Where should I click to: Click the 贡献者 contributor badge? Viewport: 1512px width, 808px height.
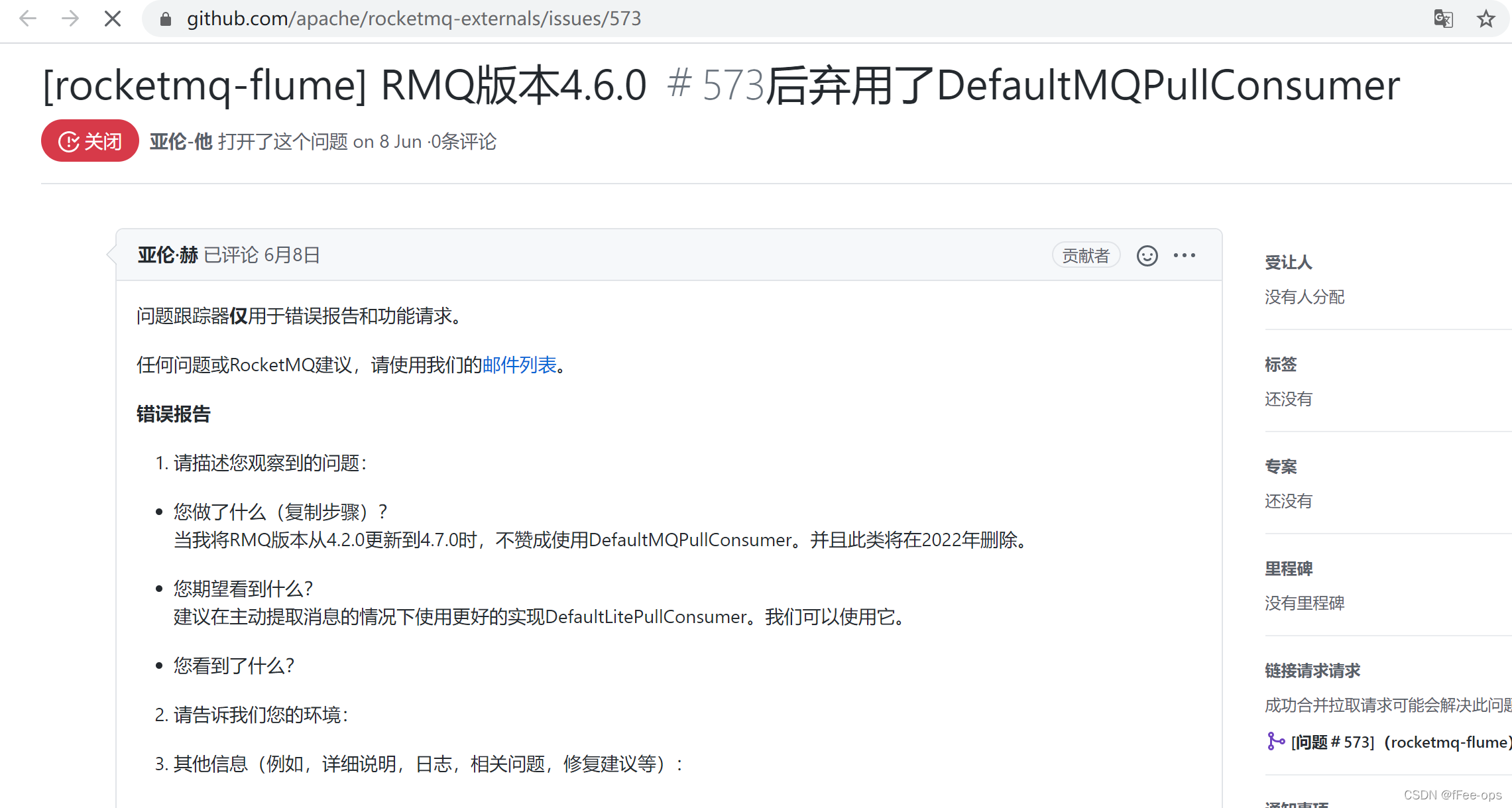pyautogui.click(x=1086, y=256)
